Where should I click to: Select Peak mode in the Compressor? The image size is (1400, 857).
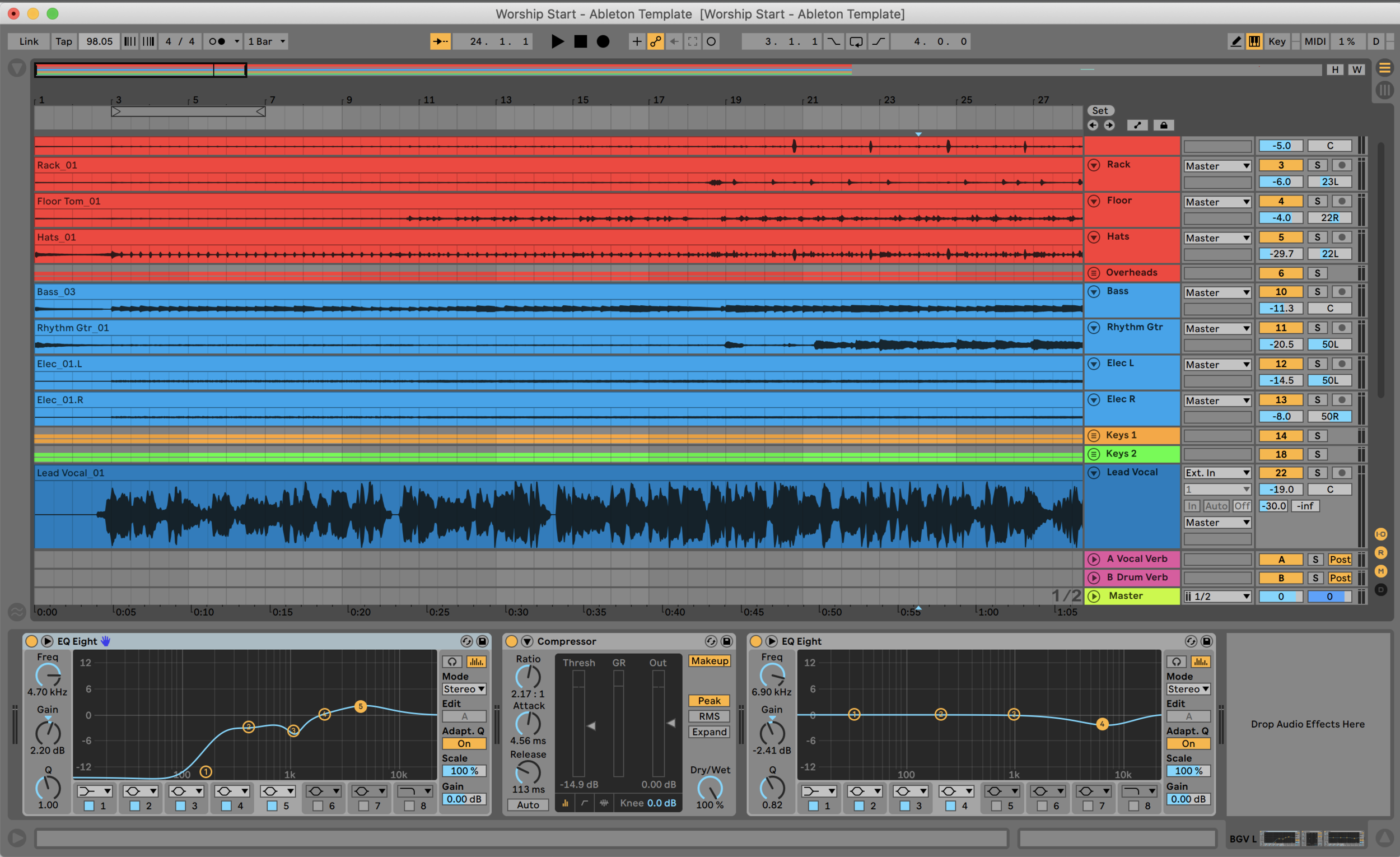coord(709,701)
